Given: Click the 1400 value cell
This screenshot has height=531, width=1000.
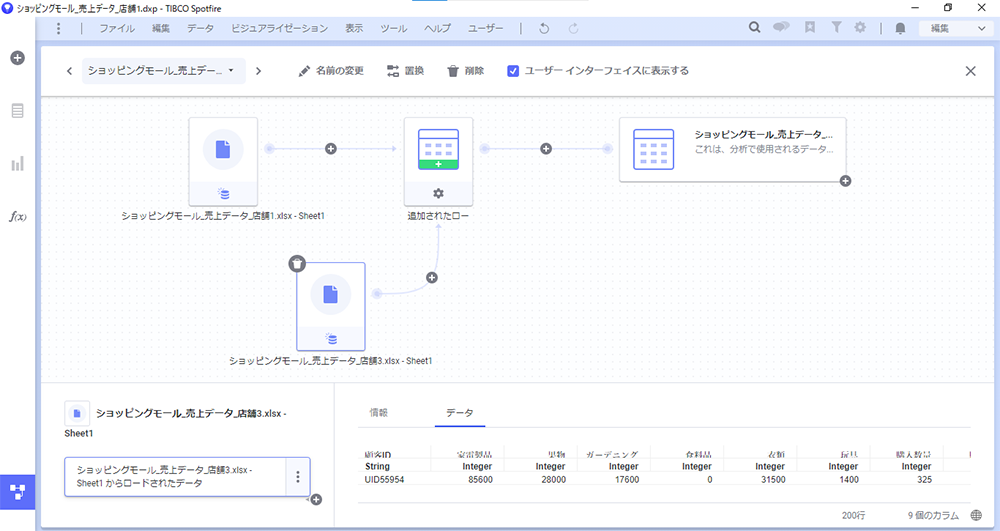Looking at the screenshot, I should click(849, 479).
